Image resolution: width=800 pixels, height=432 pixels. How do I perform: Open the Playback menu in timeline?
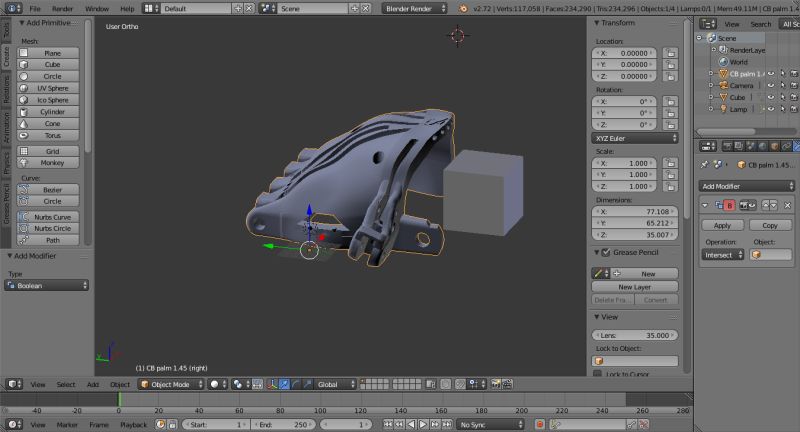pos(134,425)
